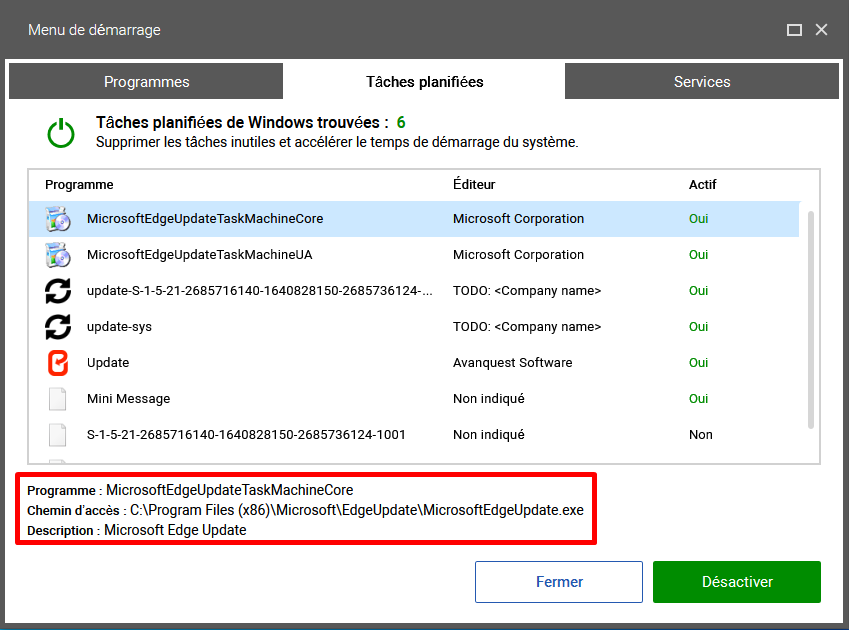Click MicrosoftEdgeUpdateTaskMachineCore installer icon
The height and width of the screenshot is (630, 849).
pyautogui.click(x=58, y=219)
